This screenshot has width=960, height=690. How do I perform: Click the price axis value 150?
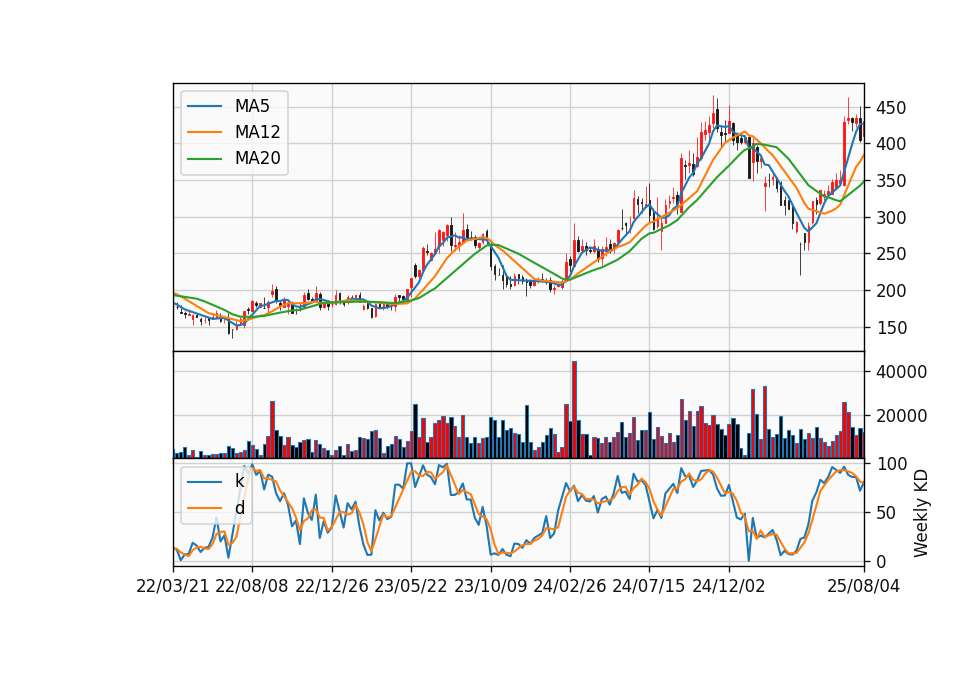pos(891,328)
